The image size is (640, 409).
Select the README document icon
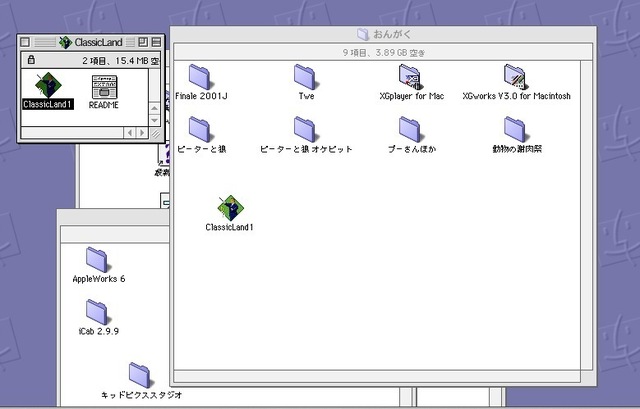104,87
